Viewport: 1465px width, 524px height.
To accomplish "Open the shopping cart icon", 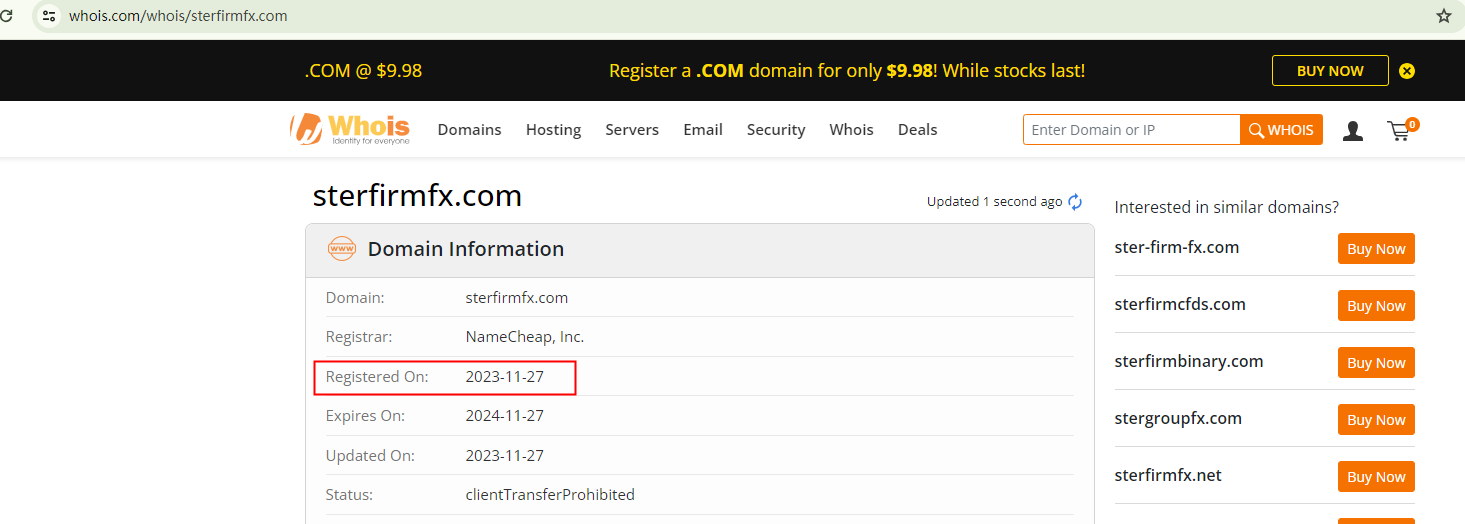I will pyautogui.click(x=1401, y=129).
